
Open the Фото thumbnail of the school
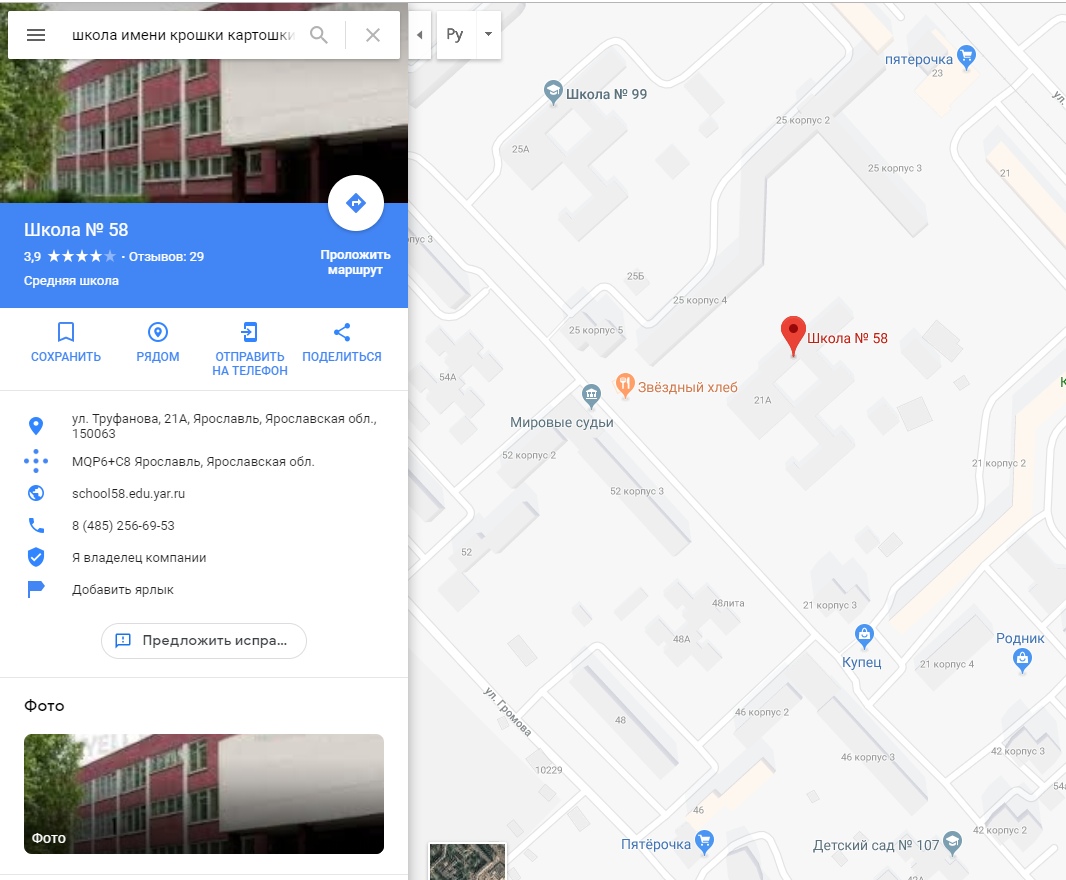[x=204, y=794]
